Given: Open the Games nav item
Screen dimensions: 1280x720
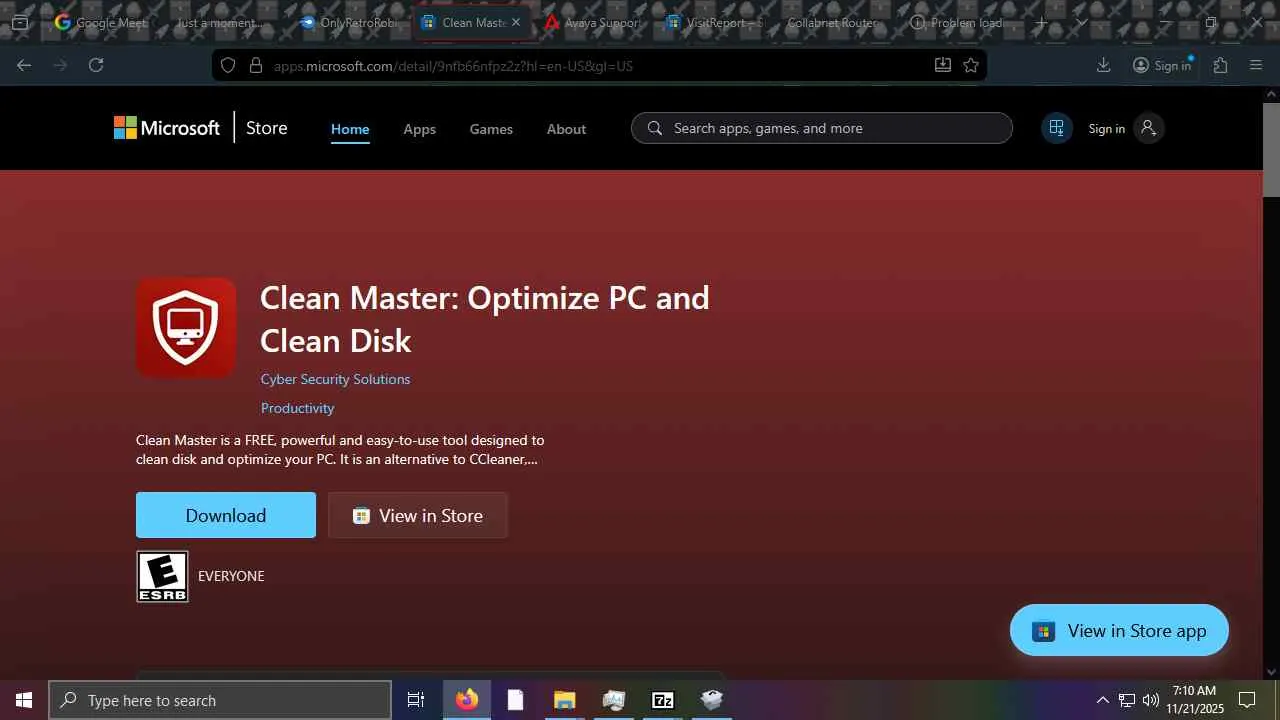Looking at the screenshot, I should [491, 129].
